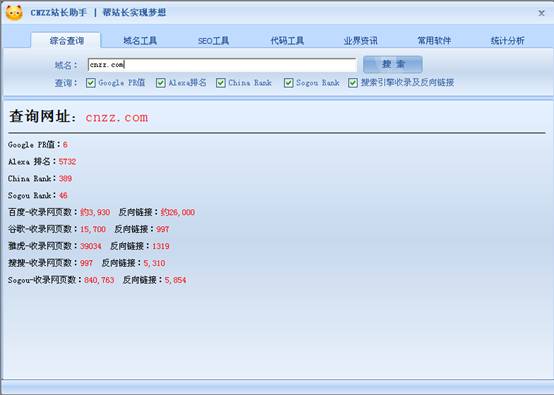Switch to the 综合查询 tab
The height and width of the screenshot is (395, 554).
coord(66,41)
